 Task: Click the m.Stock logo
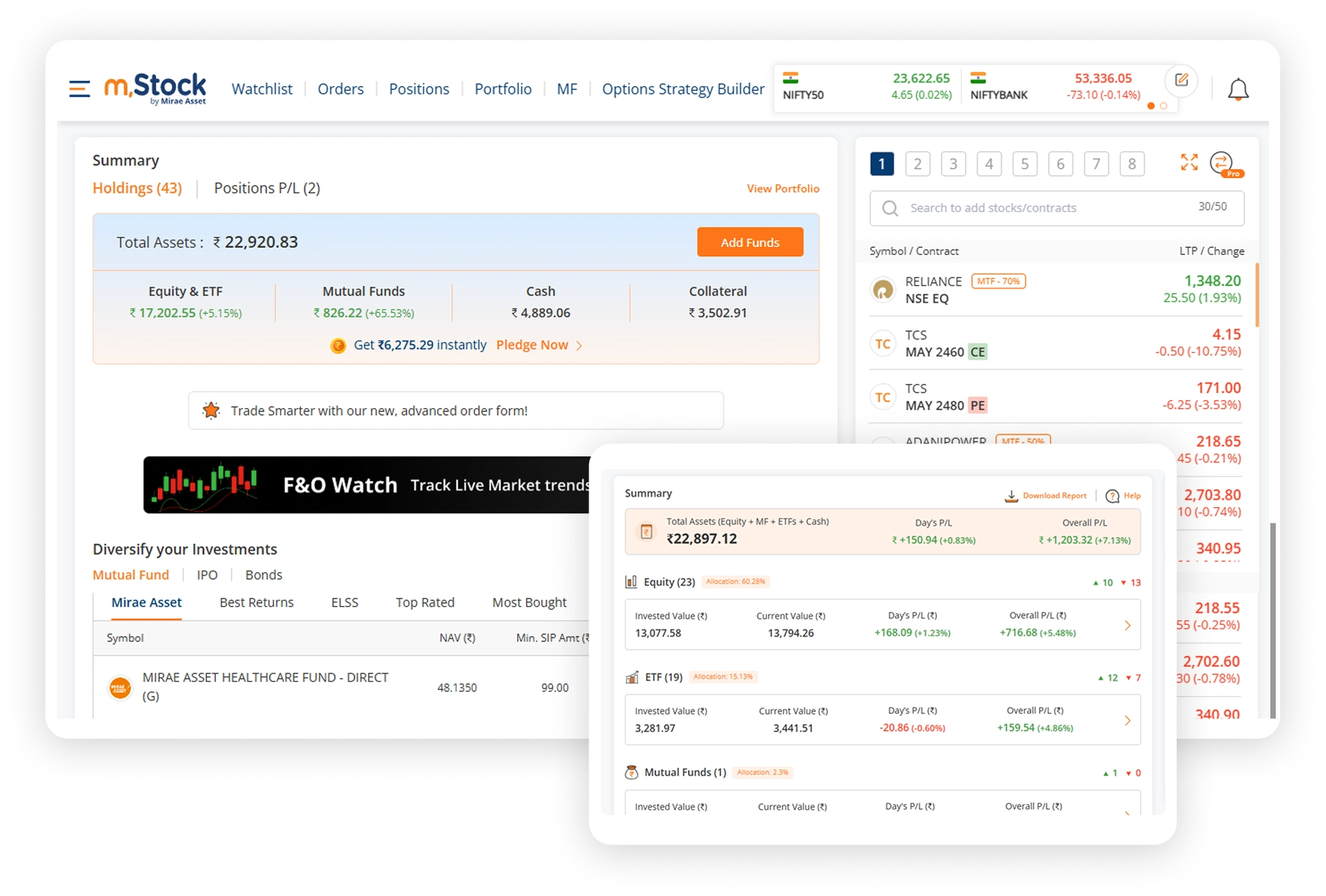[155, 88]
